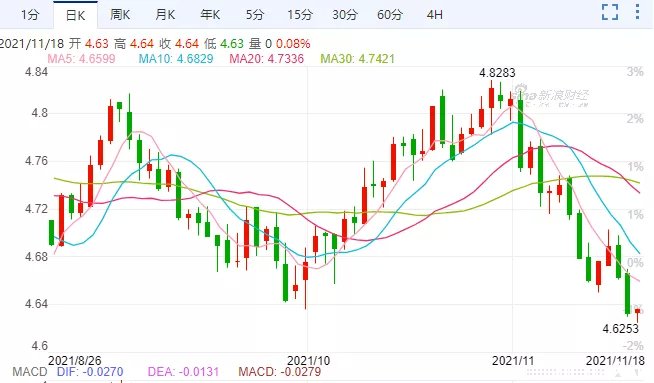Switch to 月K monthly chart
The height and width of the screenshot is (383, 654).
[165, 15]
